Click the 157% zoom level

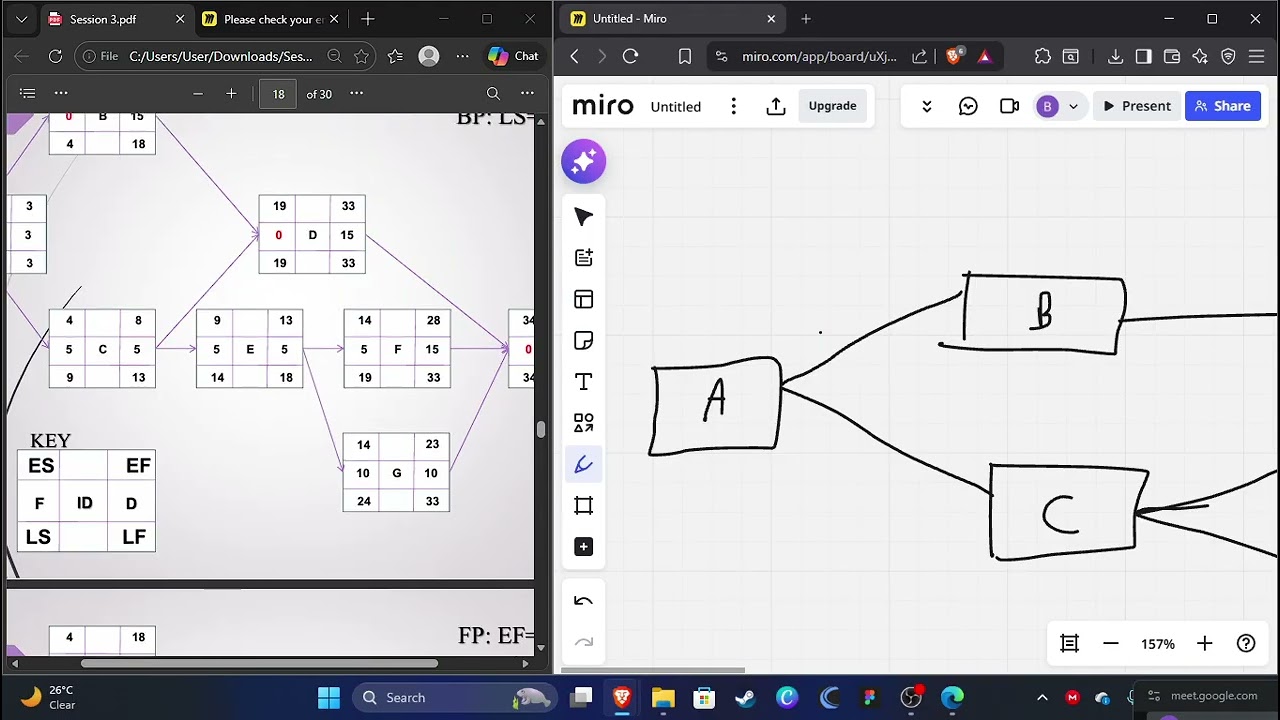(x=1158, y=644)
